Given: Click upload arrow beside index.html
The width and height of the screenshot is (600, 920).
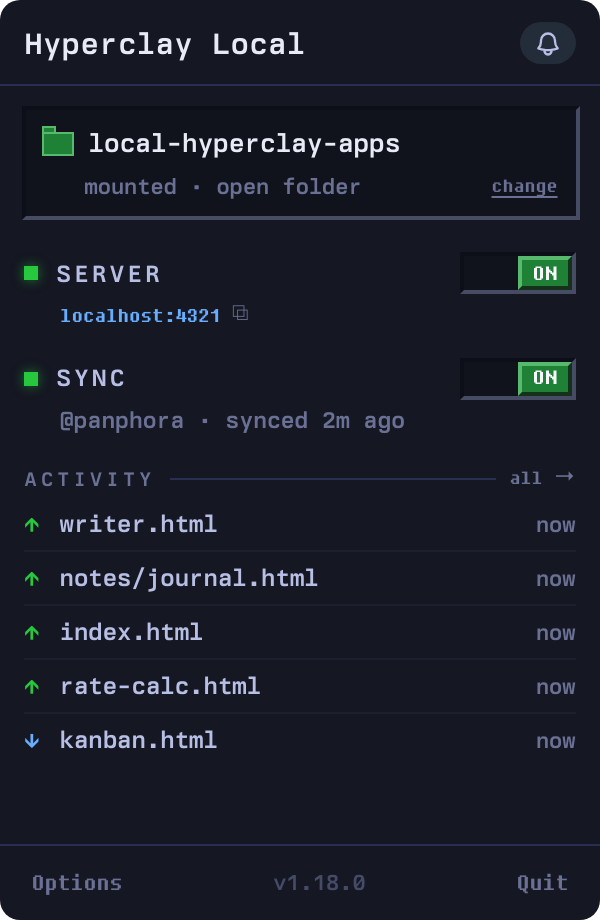Looking at the screenshot, I should (32, 632).
